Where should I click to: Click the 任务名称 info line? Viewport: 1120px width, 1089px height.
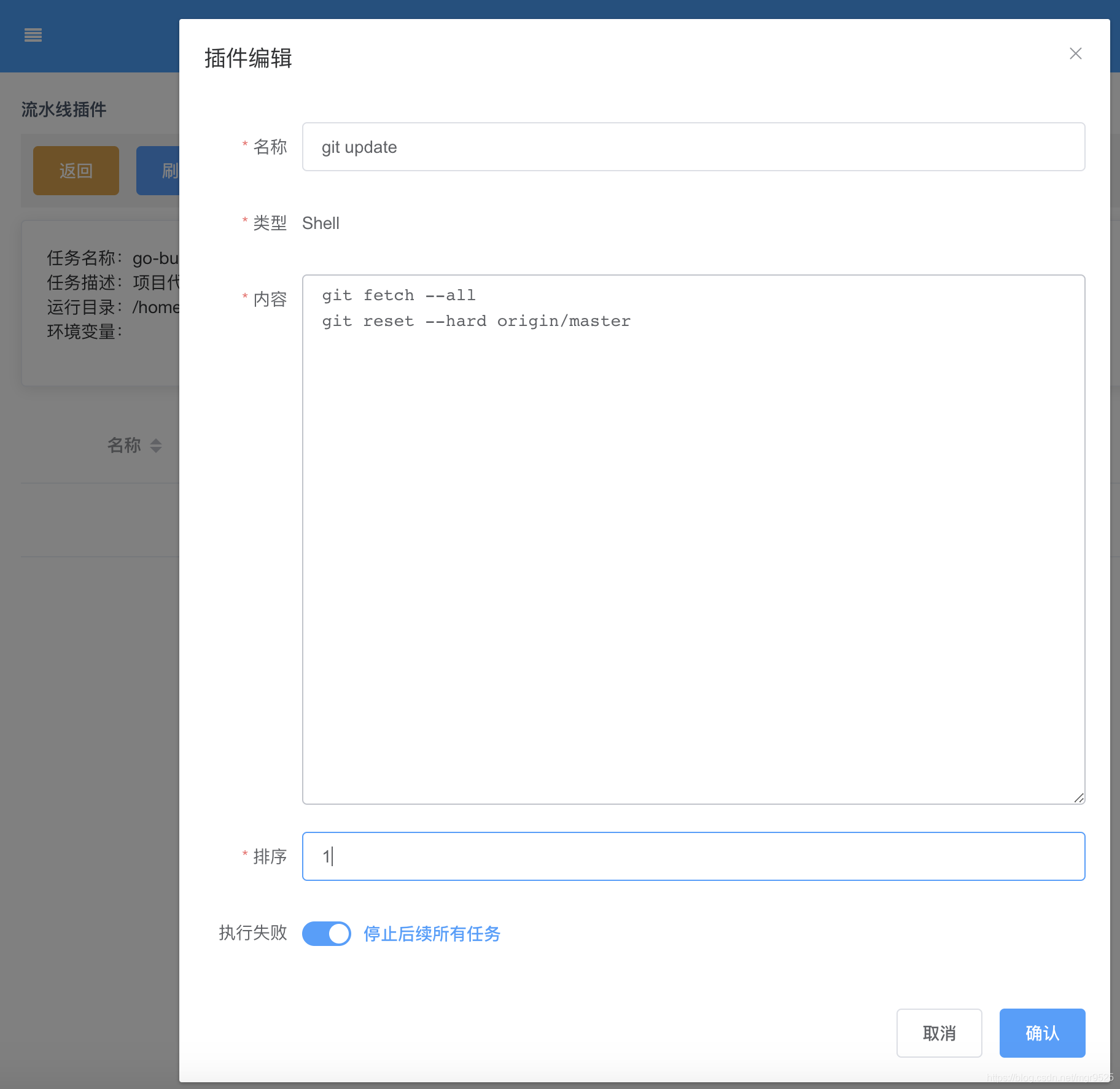coord(113,258)
